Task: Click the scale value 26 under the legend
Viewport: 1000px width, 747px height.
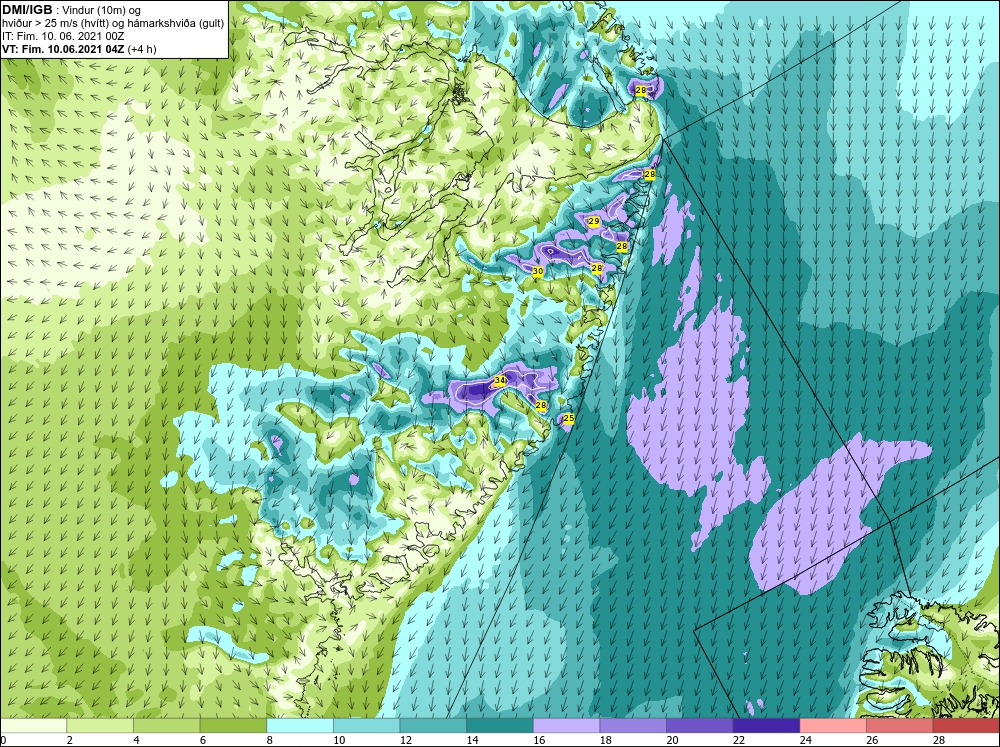Action: point(872,740)
